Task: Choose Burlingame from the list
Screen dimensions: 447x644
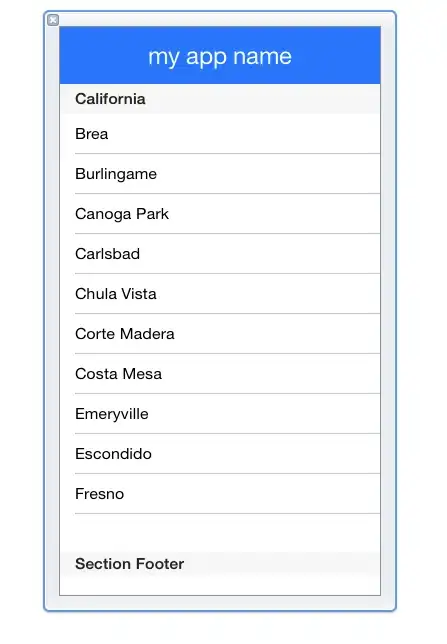Action: [220, 174]
